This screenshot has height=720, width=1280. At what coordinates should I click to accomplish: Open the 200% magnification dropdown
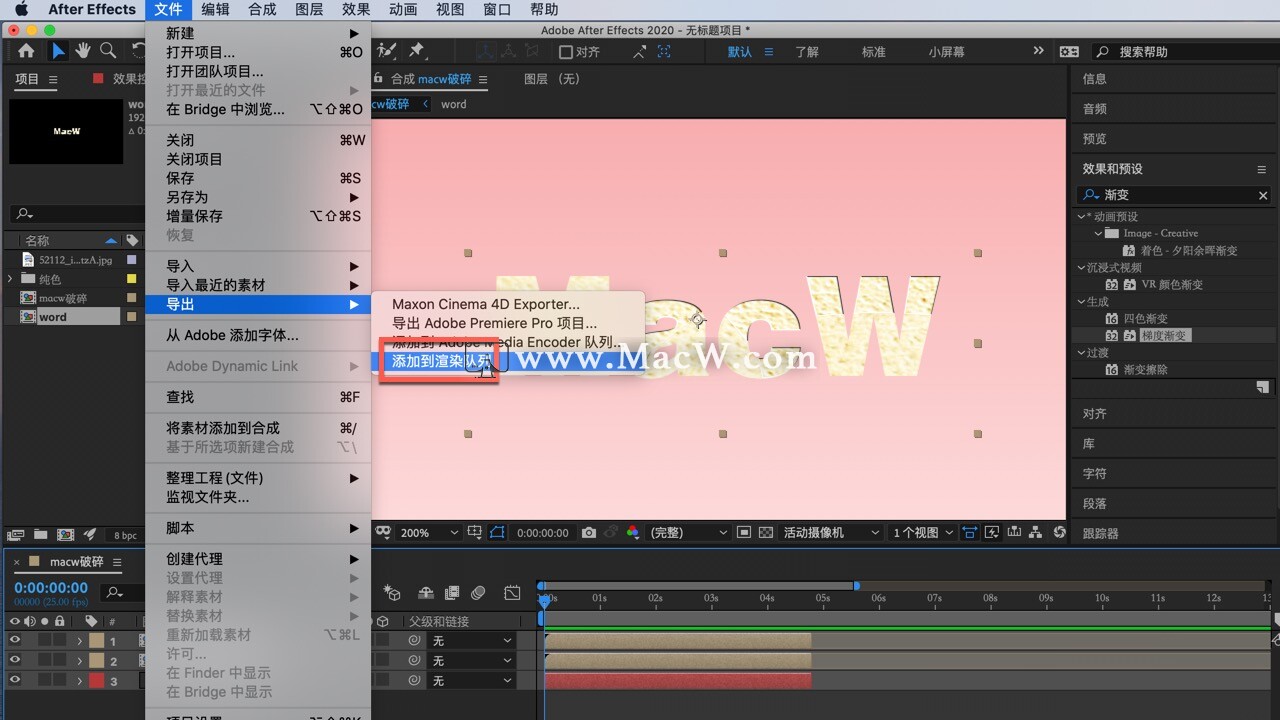[x=429, y=533]
